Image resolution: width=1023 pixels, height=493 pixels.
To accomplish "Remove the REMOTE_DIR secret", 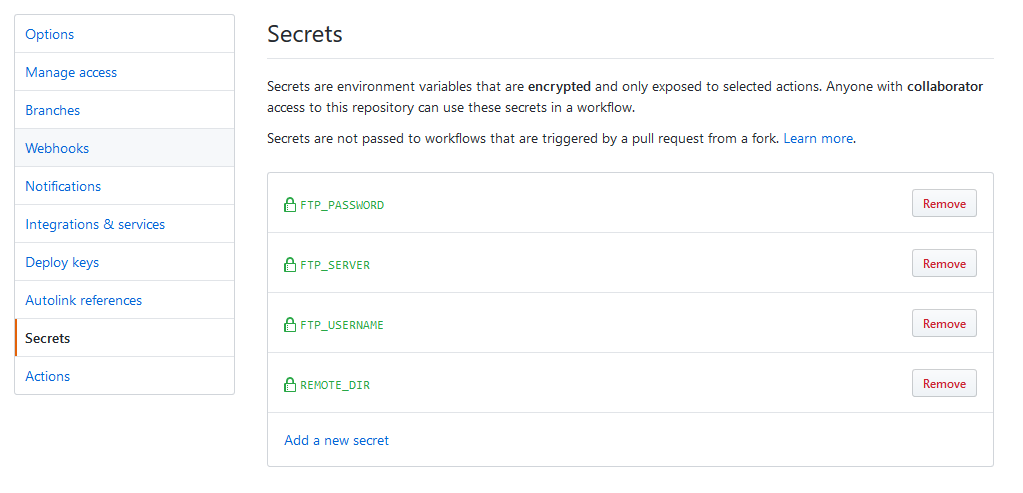I will click(944, 383).
